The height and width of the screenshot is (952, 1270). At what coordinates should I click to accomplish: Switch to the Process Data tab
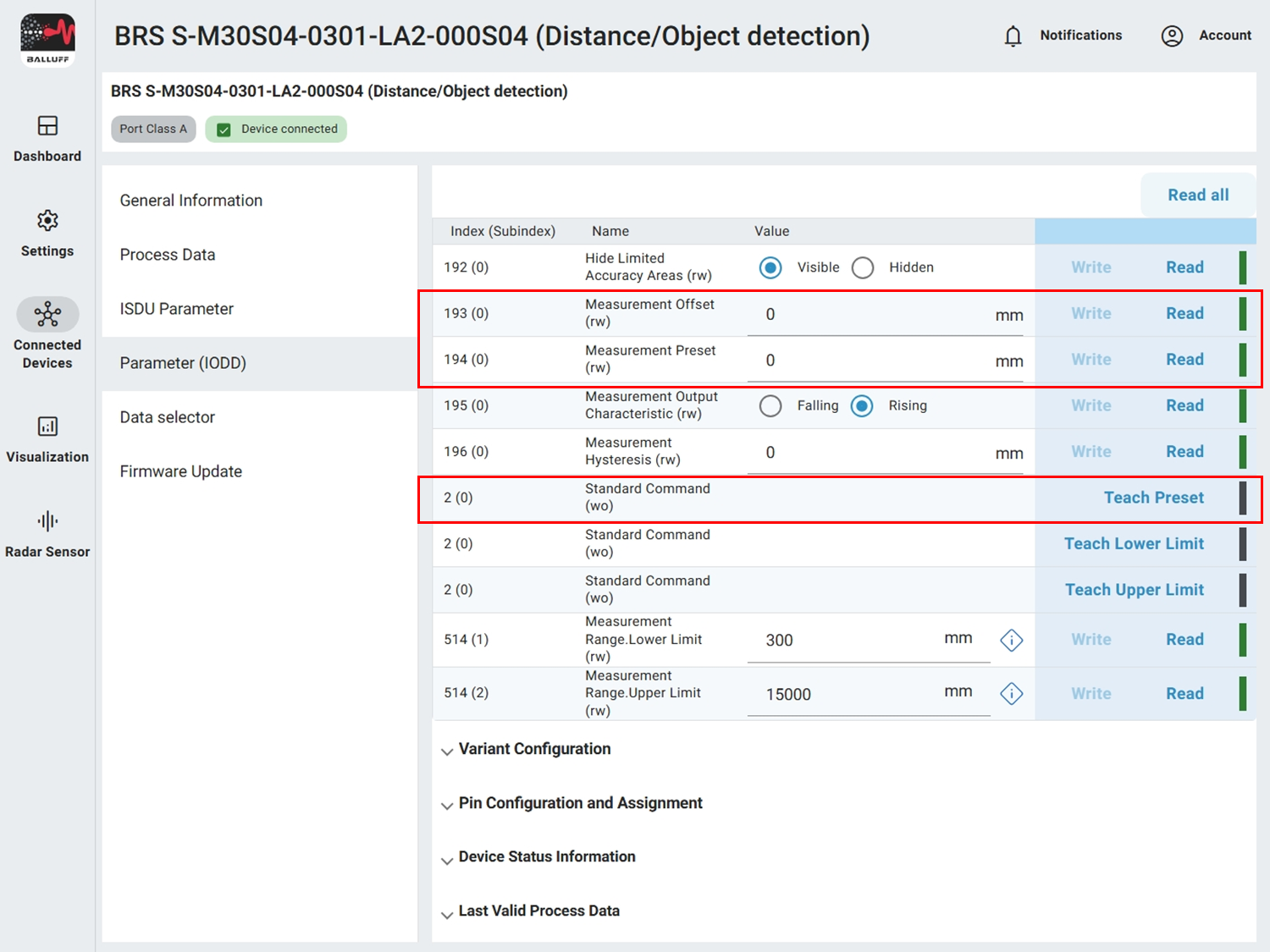click(x=167, y=254)
